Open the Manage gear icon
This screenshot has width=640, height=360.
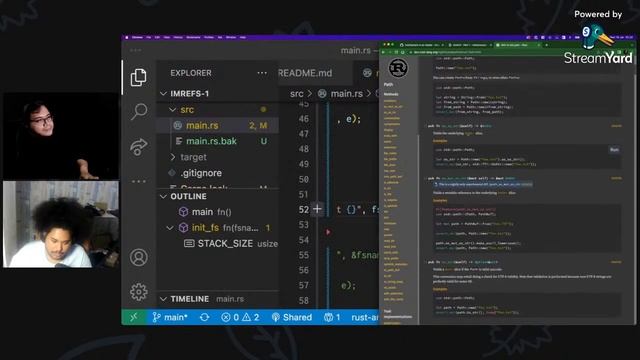[139, 292]
